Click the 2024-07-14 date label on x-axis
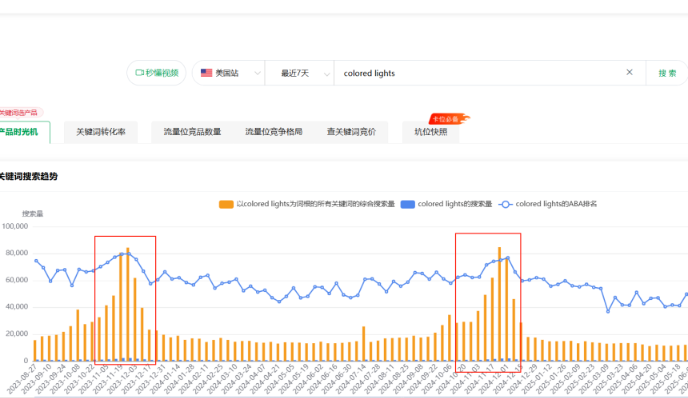The height and width of the screenshot is (398, 688). click(x=351, y=378)
